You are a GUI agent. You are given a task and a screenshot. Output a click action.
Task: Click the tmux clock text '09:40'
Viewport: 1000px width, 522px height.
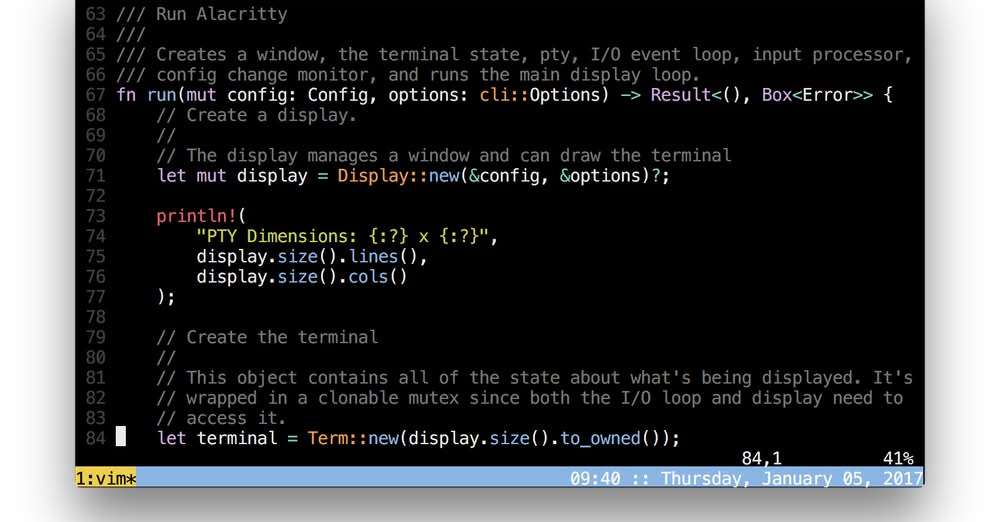pyautogui.click(x=594, y=478)
